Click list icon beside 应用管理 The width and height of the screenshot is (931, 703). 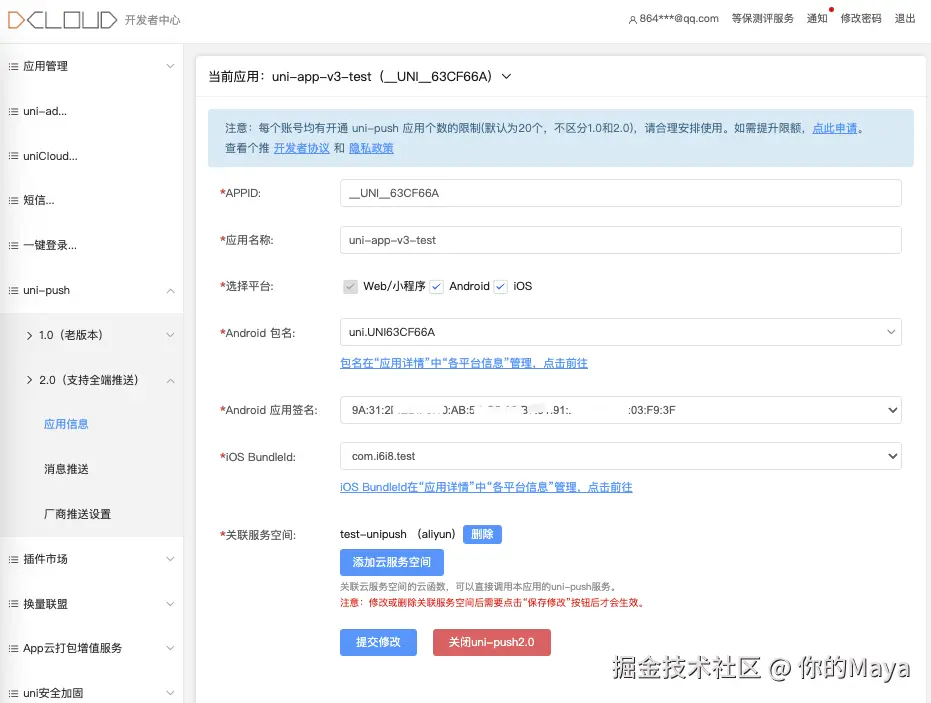click(13, 66)
